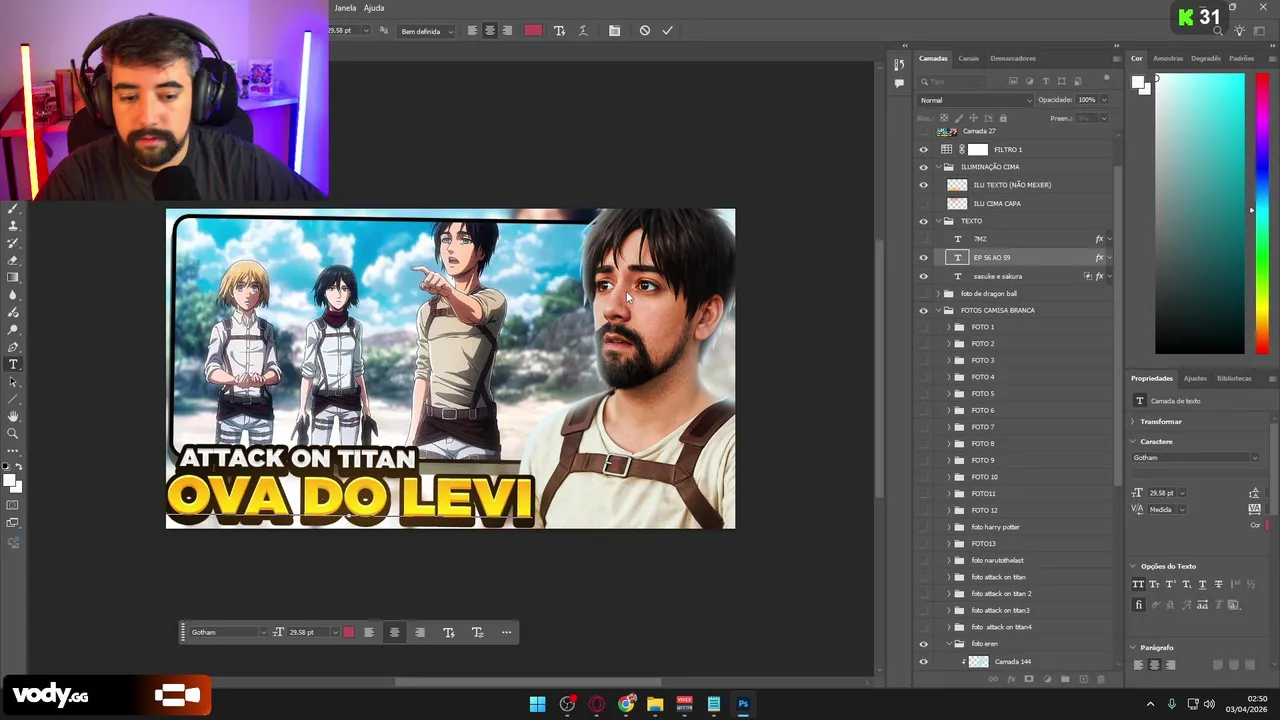Switch to the Demarcadores tab
Image resolution: width=1280 pixels, height=720 pixels.
(1013, 58)
